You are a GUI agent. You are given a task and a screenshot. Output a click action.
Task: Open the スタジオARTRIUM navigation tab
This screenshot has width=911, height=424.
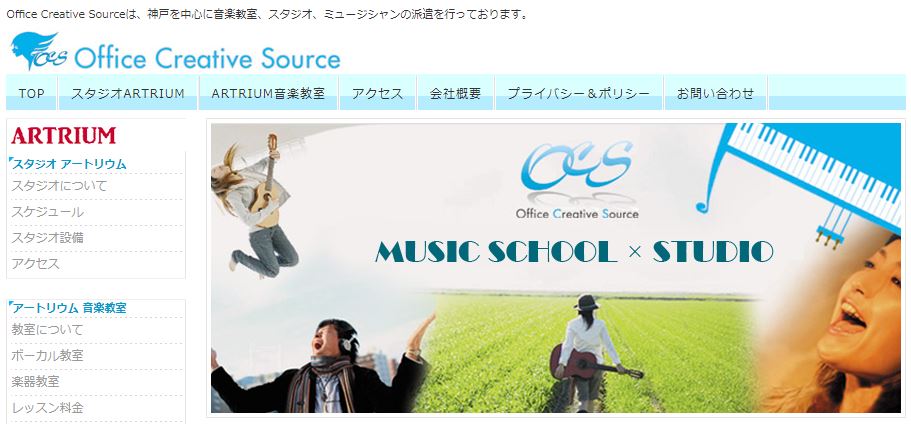(128, 93)
